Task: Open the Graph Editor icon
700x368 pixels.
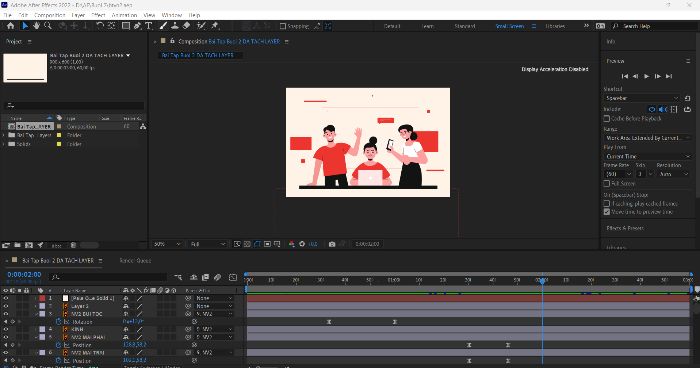Action: 233,277
